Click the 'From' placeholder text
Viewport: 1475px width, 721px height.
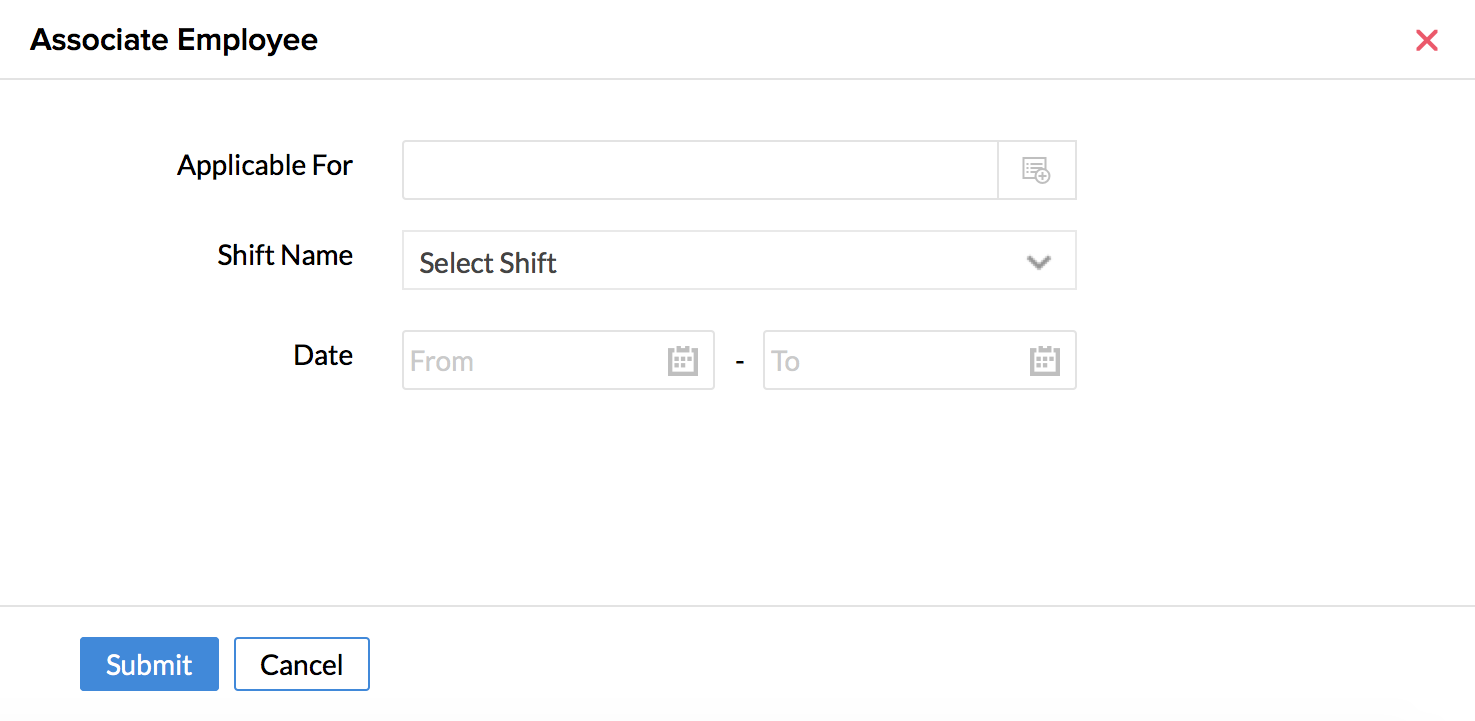[442, 361]
